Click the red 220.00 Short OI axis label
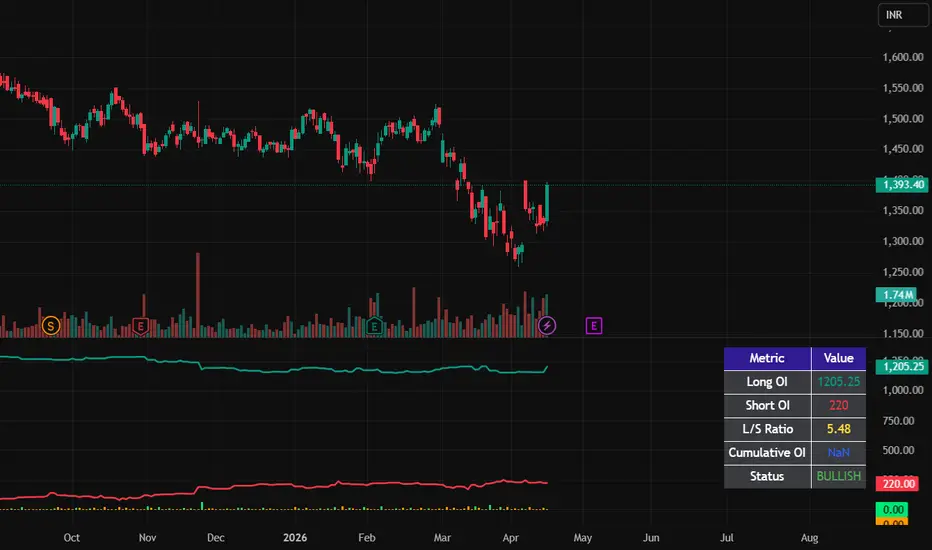The width and height of the screenshot is (932, 550). pos(898,484)
